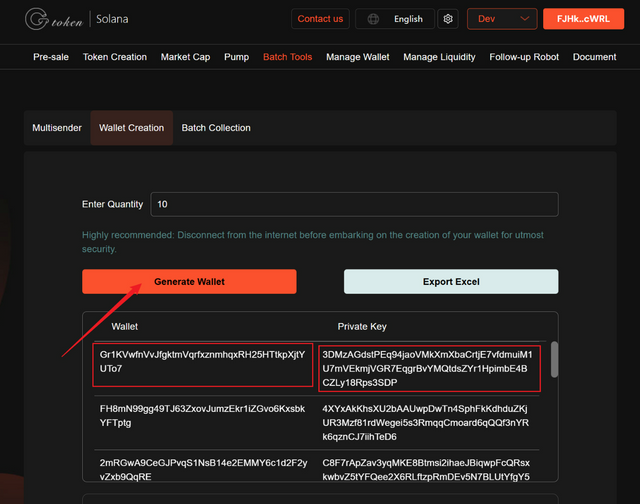
Task: Open settings gear icon in header
Action: point(448,19)
